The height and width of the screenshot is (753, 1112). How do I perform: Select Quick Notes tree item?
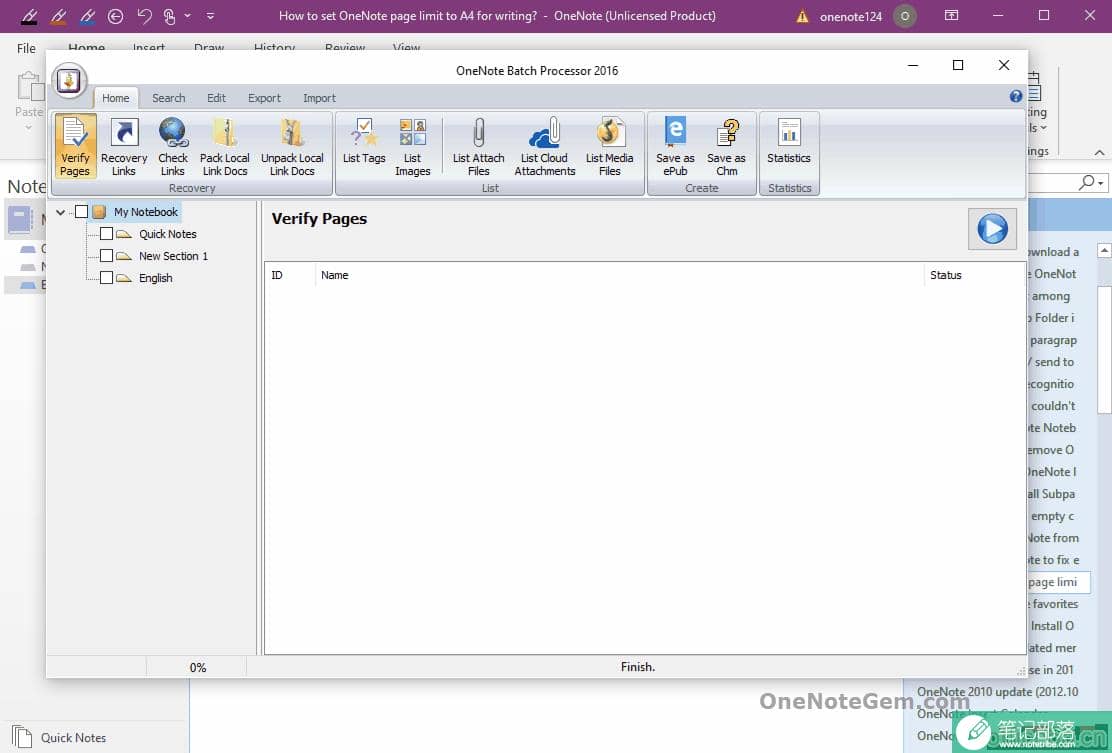click(x=167, y=234)
